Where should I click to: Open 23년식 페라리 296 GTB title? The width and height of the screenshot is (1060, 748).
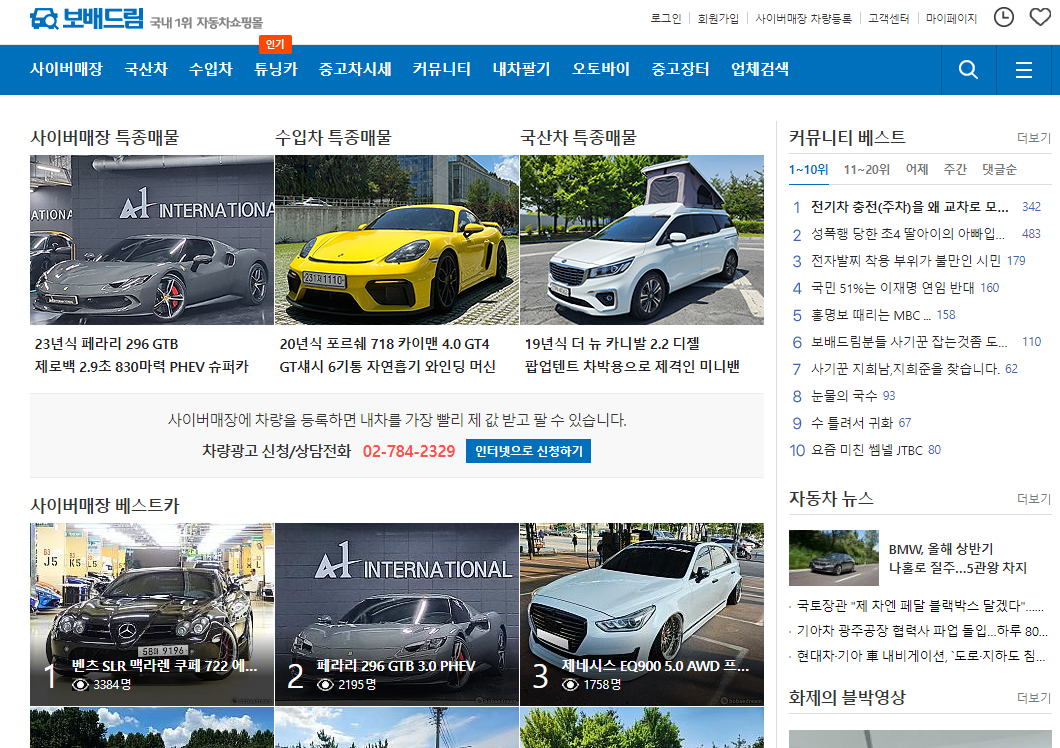click(x=107, y=344)
